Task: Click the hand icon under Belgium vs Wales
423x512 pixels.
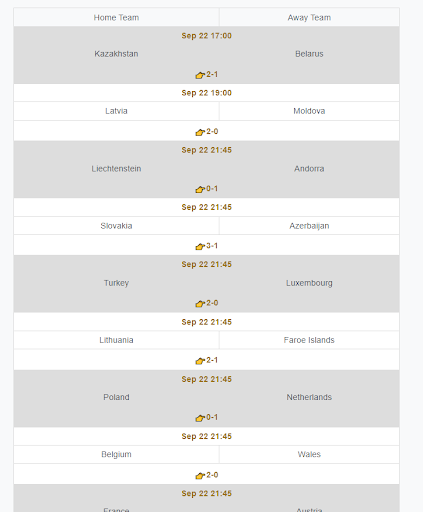Action: click(x=200, y=476)
